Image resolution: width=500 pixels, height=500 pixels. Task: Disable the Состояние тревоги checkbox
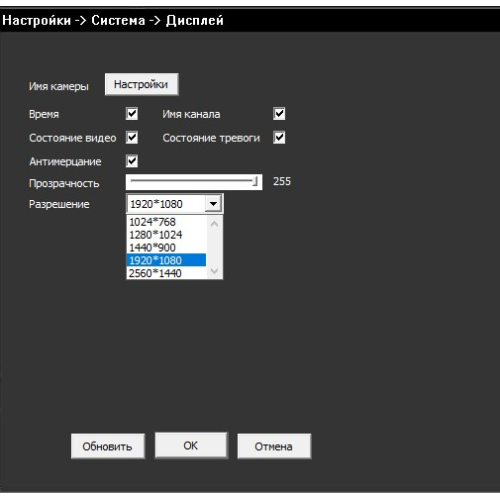[279, 137]
